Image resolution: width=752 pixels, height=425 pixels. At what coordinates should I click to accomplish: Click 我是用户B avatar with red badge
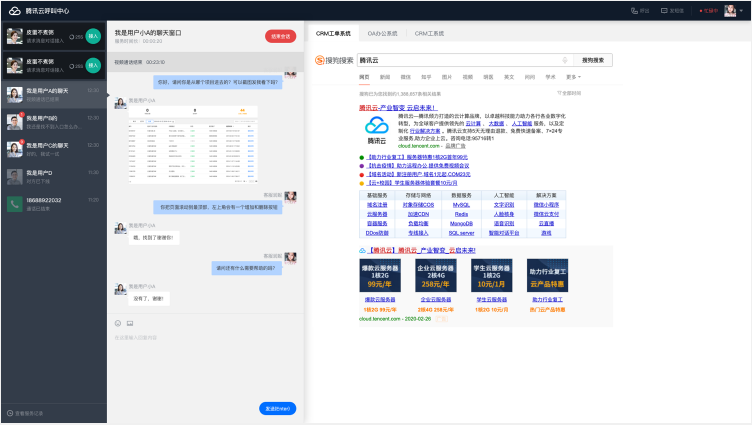click(15, 122)
